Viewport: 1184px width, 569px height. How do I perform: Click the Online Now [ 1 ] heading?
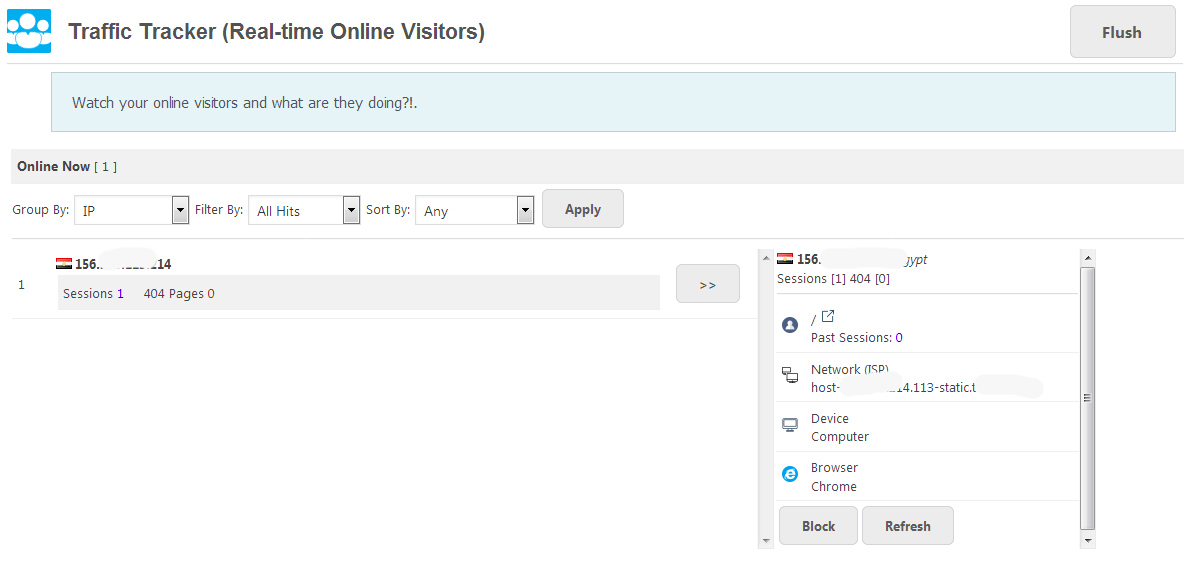tap(66, 166)
